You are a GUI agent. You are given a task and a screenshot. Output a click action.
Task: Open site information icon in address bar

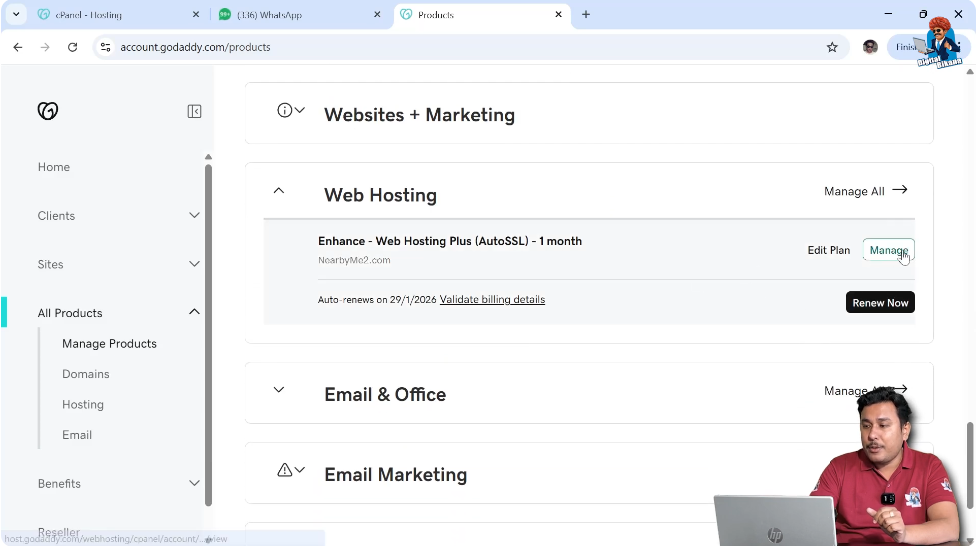(x=106, y=47)
